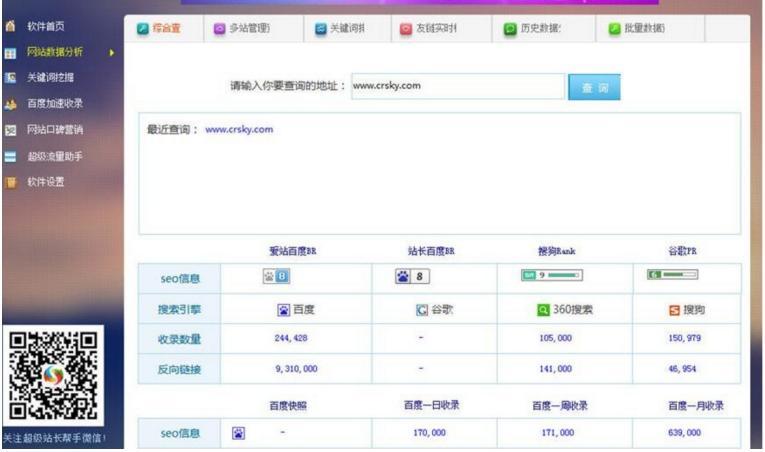Switch to the 历史数据 tab
This screenshot has width=765, height=452.
[544, 28]
